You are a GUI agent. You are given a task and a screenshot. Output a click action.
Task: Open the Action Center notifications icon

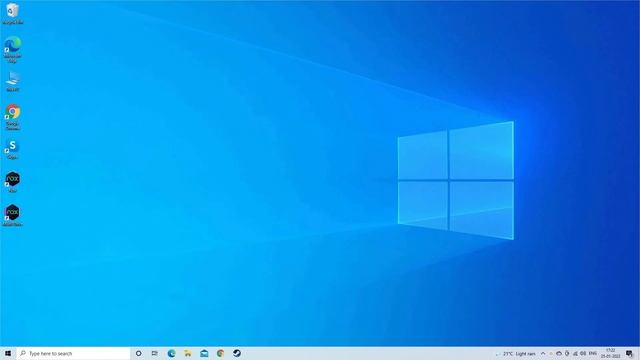coord(630,354)
